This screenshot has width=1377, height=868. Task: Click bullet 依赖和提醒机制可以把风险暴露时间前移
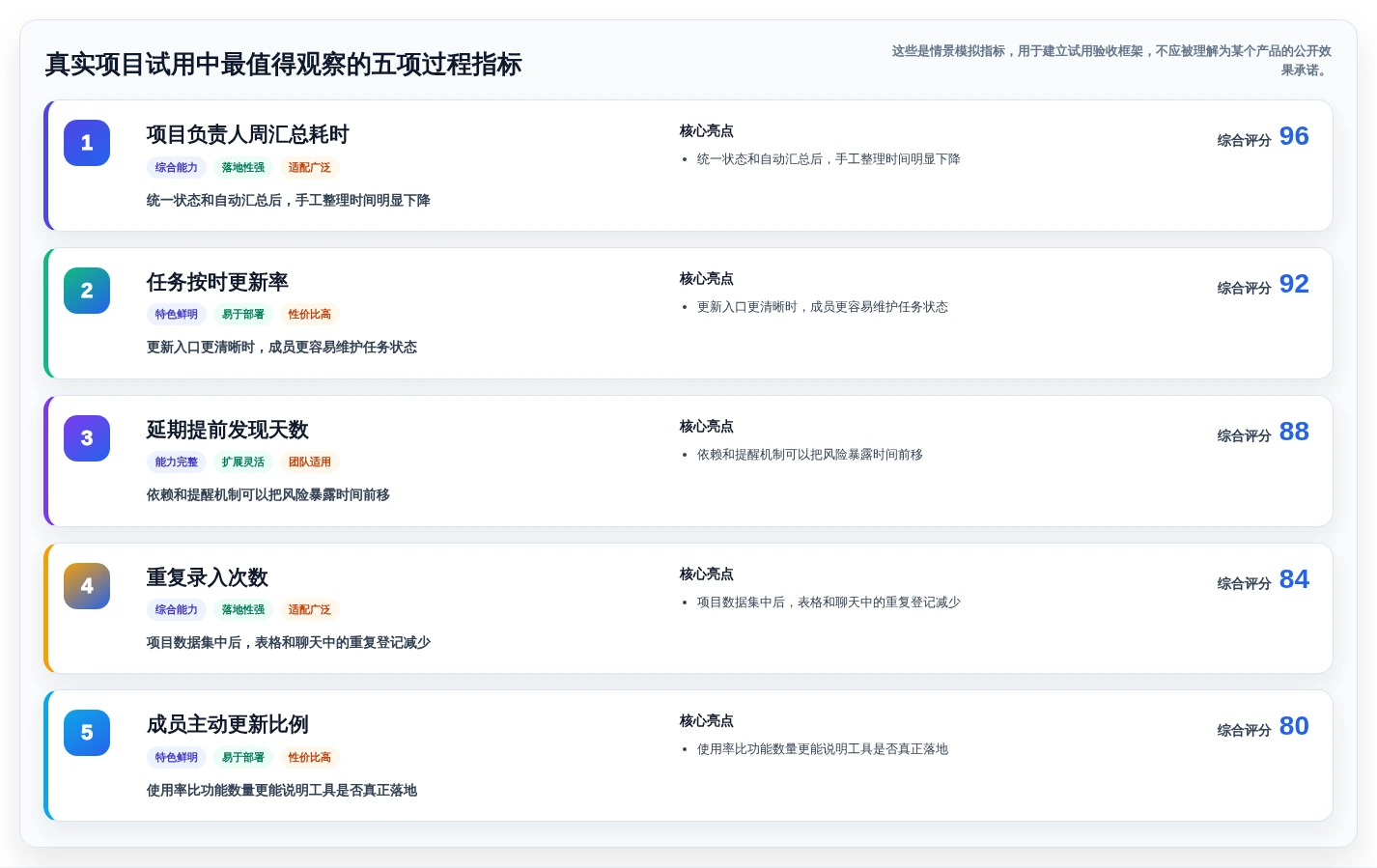coord(810,455)
